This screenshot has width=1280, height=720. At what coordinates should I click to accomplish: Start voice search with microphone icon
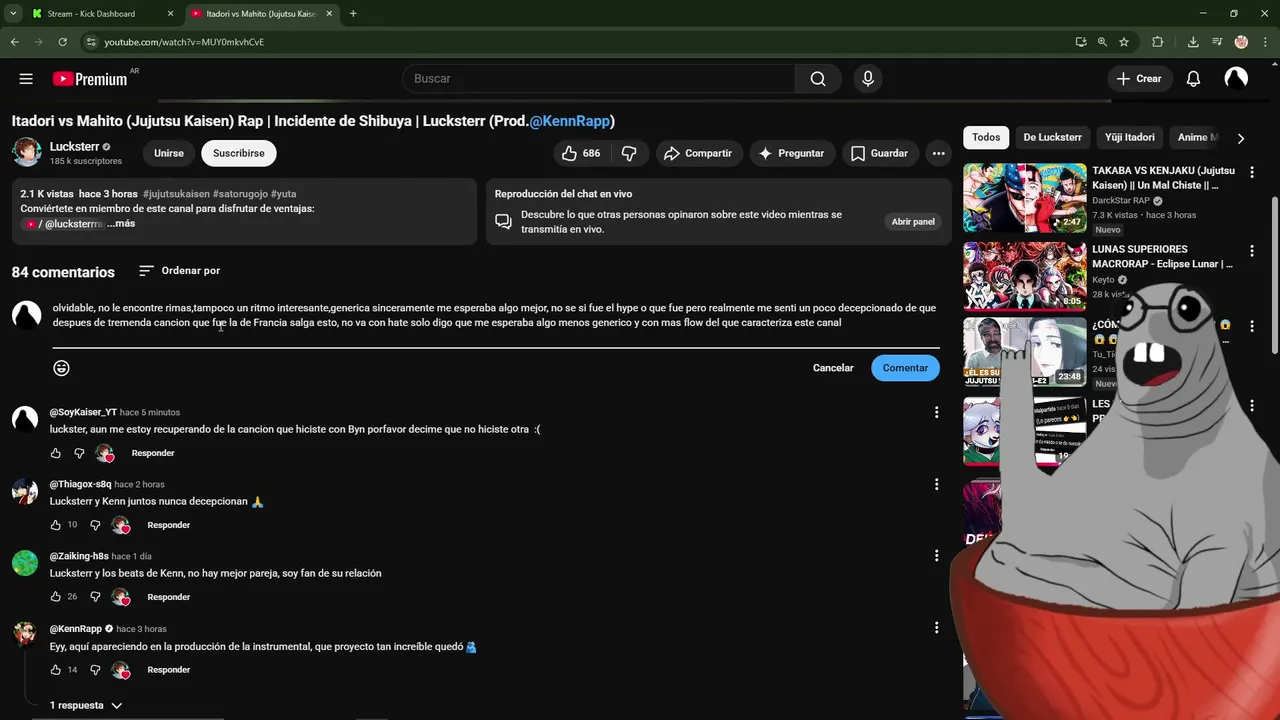(x=867, y=79)
